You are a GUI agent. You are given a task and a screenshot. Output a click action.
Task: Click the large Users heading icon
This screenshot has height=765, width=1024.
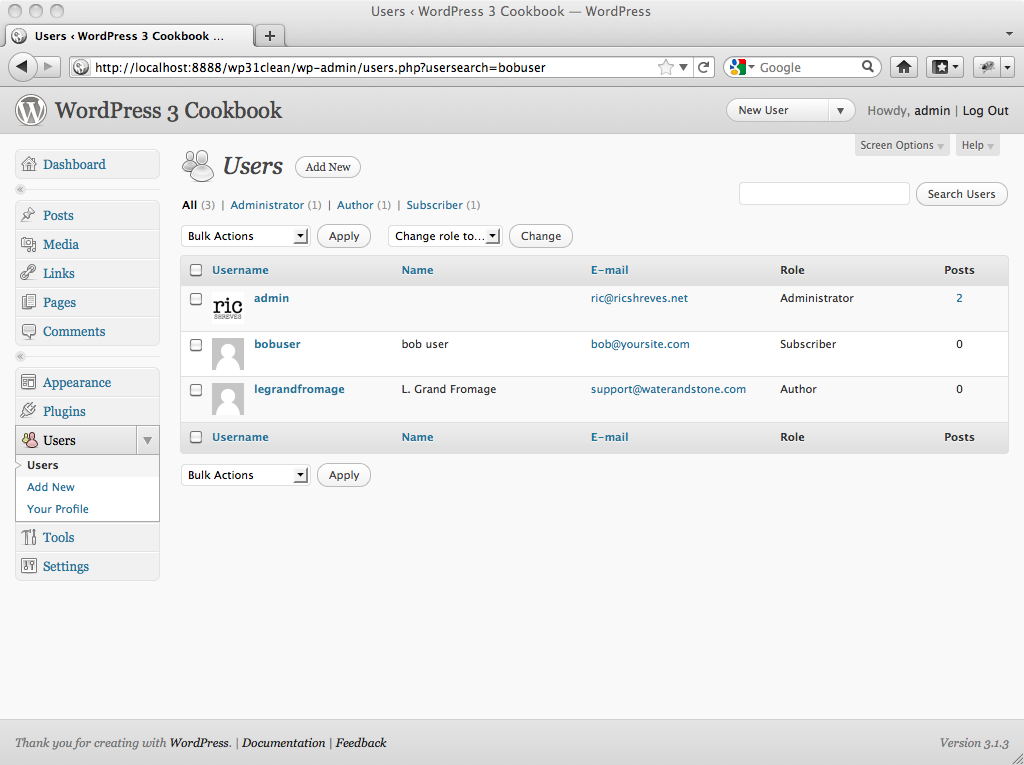tap(198, 165)
